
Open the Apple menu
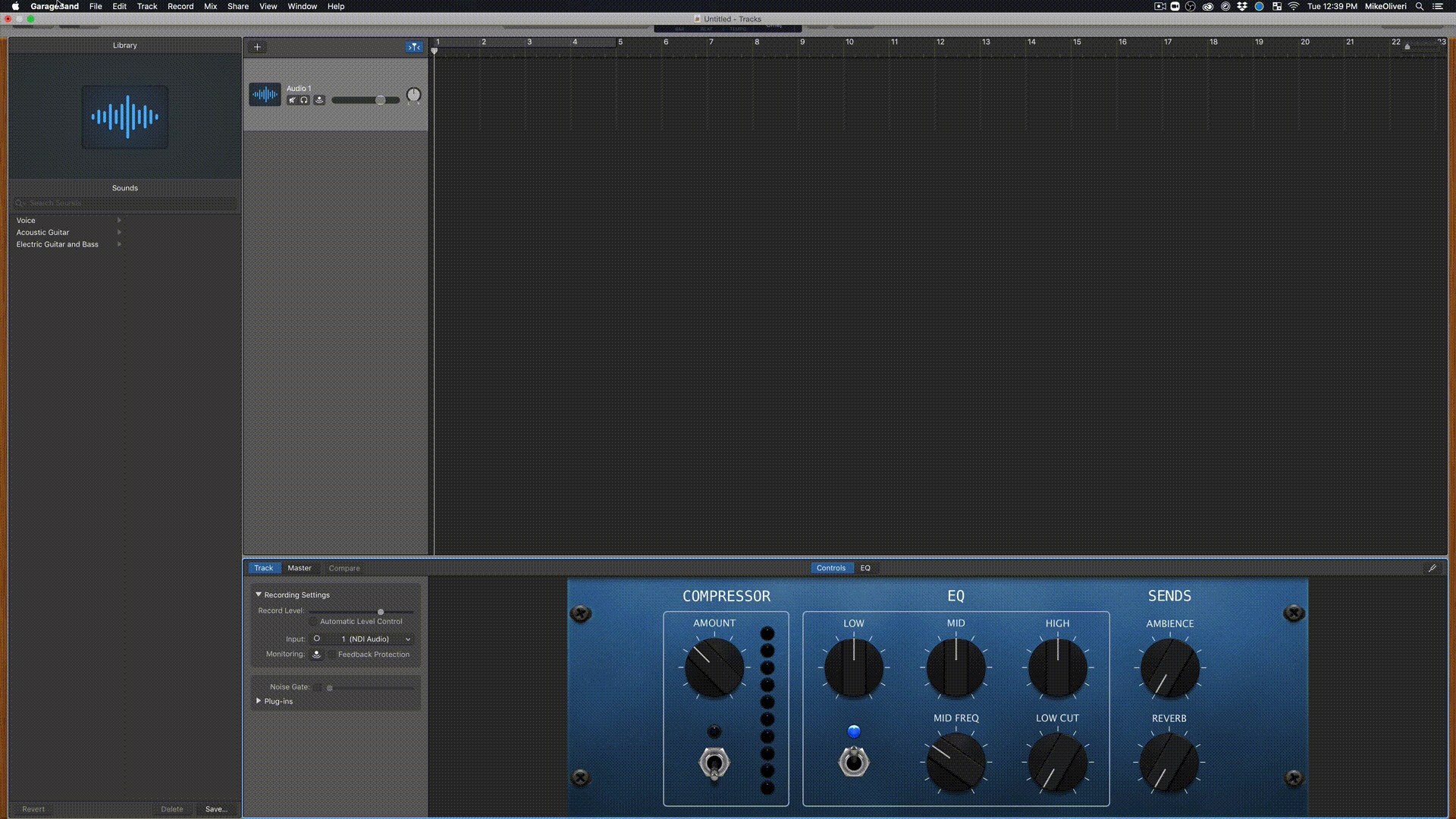click(x=15, y=6)
